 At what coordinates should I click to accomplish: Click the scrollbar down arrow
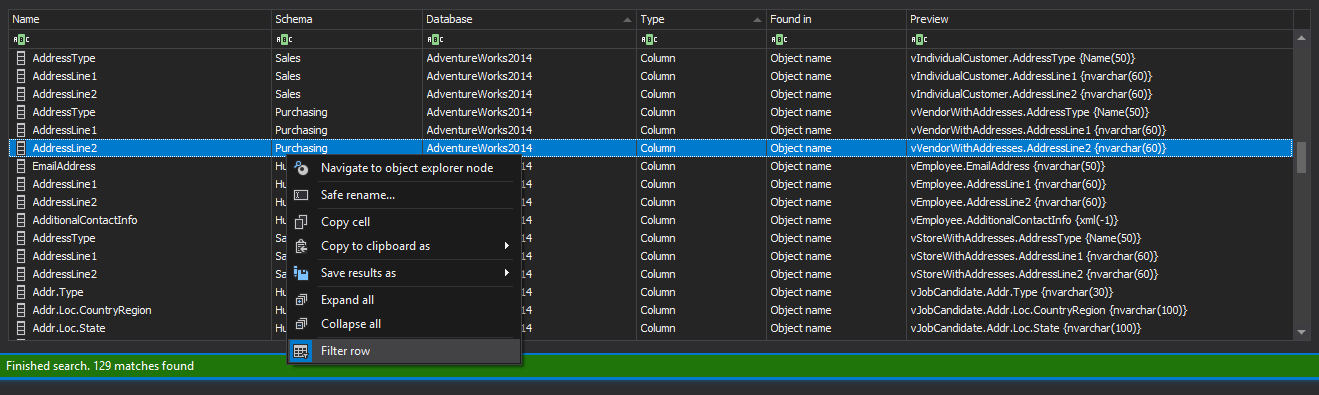(1301, 332)
